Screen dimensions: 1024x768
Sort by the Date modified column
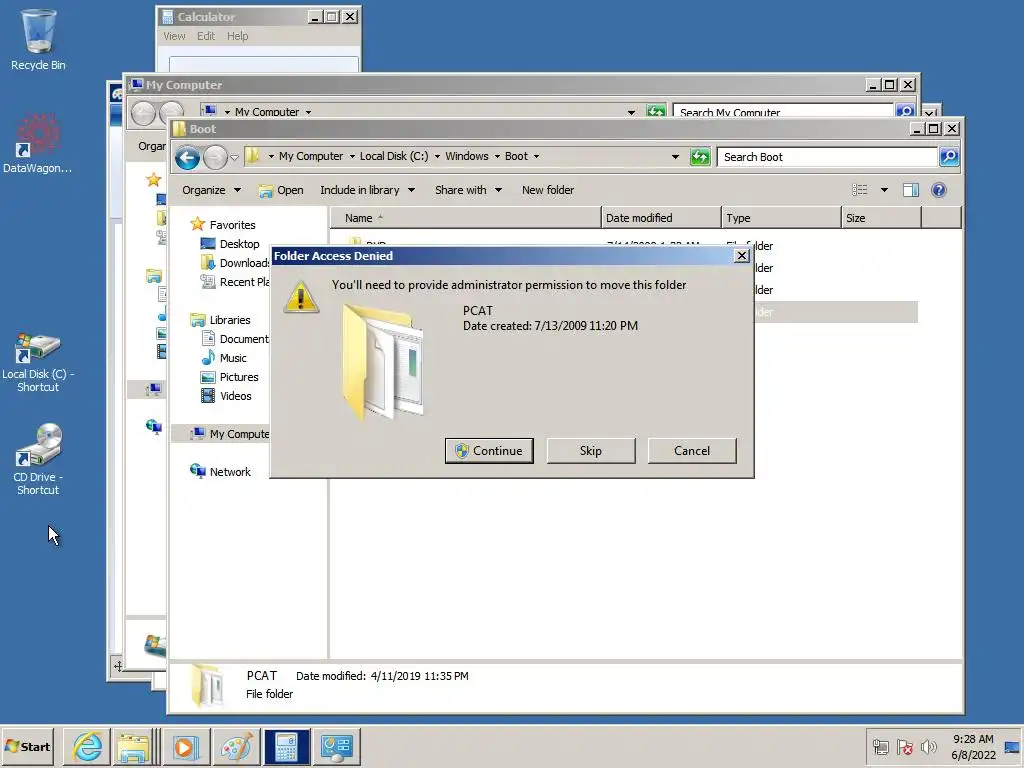(661, 217)
